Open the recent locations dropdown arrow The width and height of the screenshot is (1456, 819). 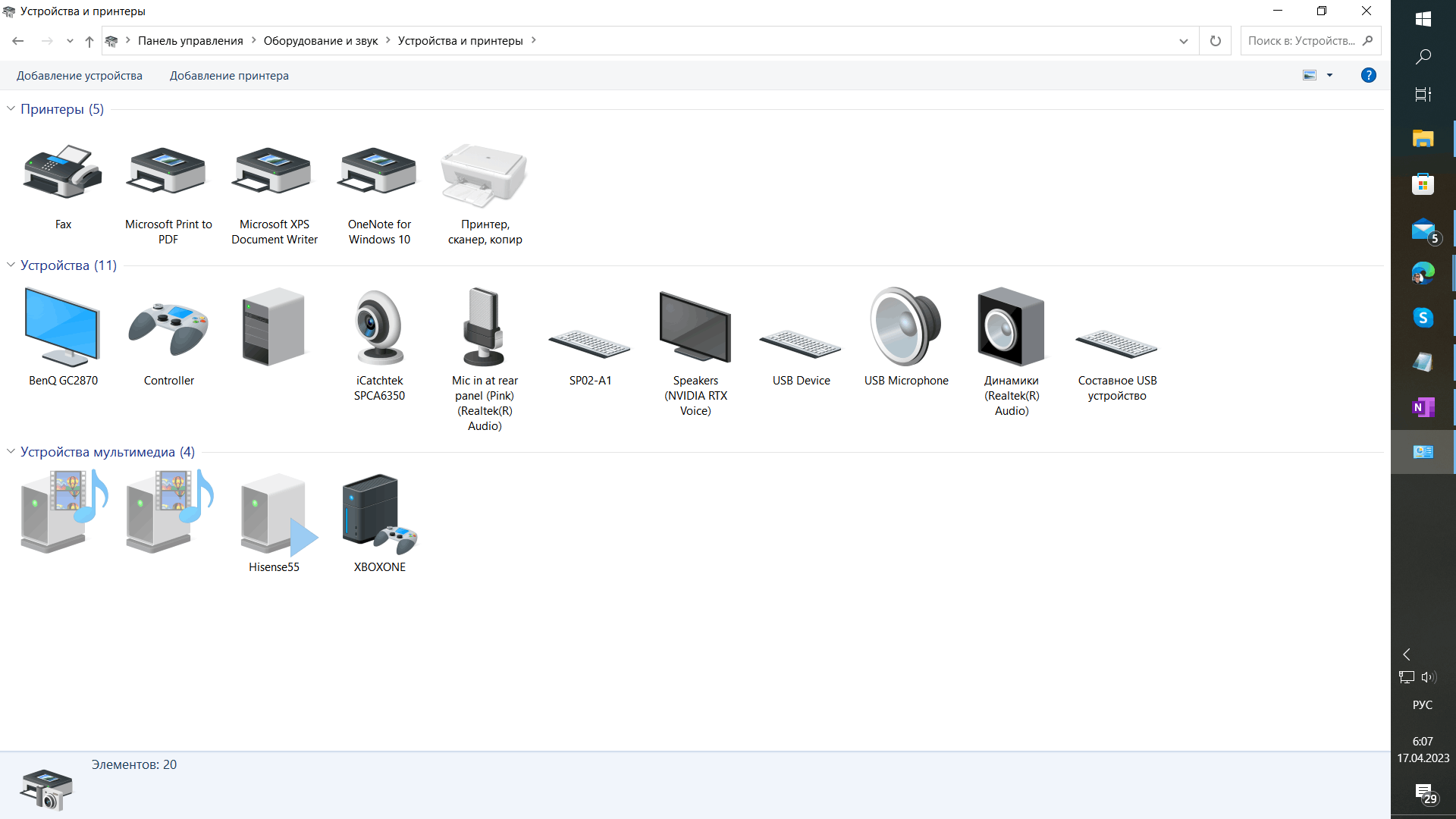[x=70, y=41]
